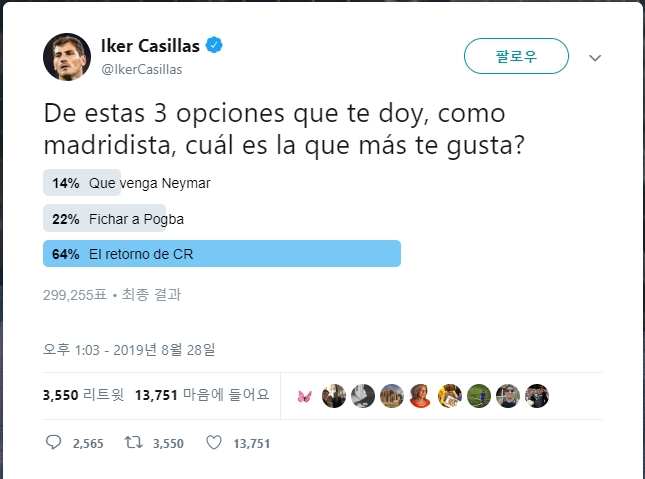Select the Que venga Neymar poll option
Screen dimensions: 645x479
128,183
